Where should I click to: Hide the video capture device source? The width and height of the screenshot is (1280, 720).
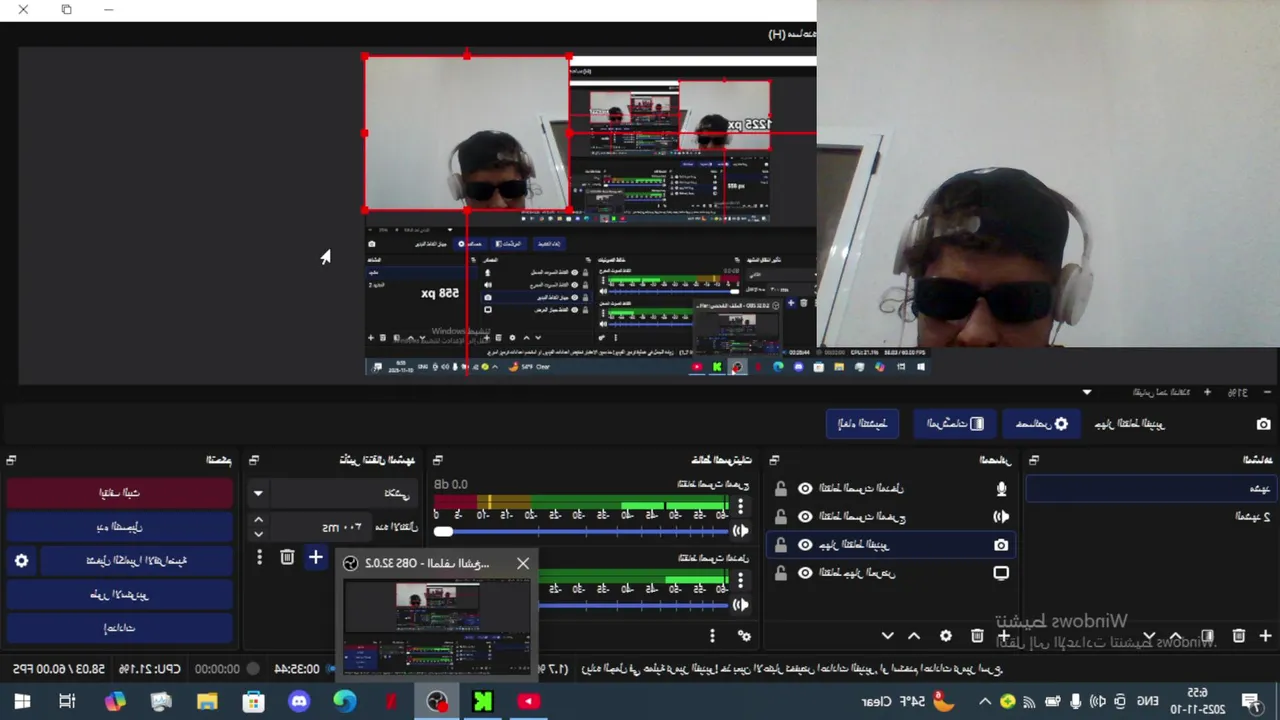805,545
